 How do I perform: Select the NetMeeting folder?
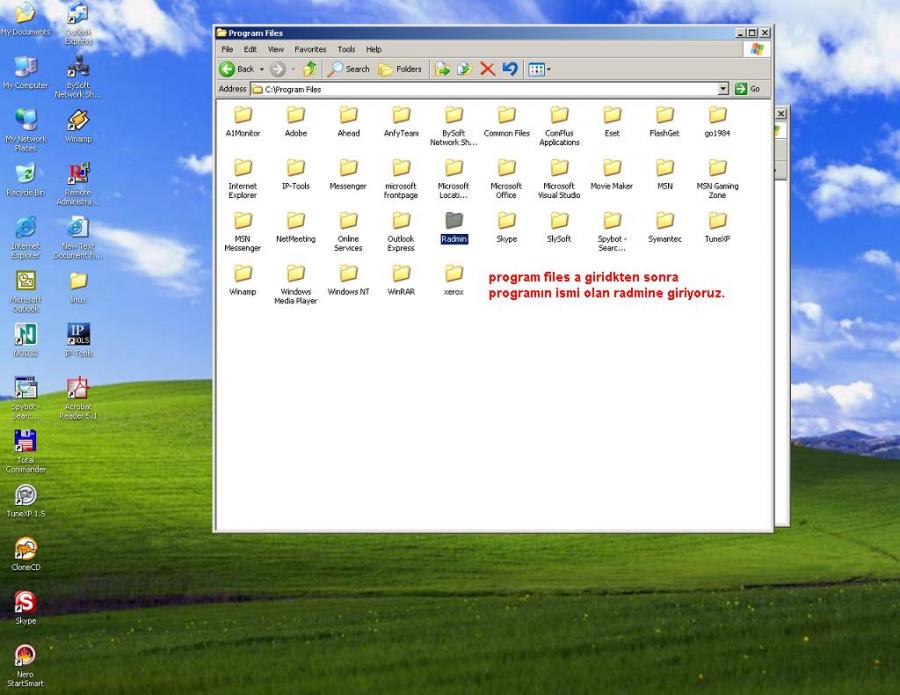point(296,227)
